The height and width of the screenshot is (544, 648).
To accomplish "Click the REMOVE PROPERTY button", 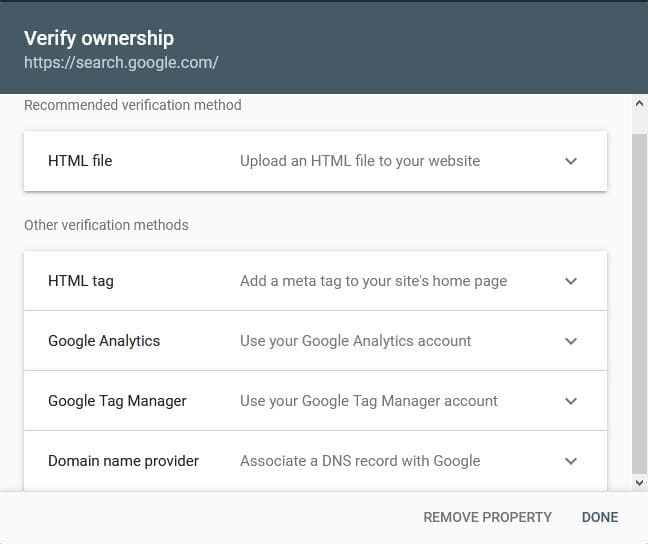I will pos(487,517).
